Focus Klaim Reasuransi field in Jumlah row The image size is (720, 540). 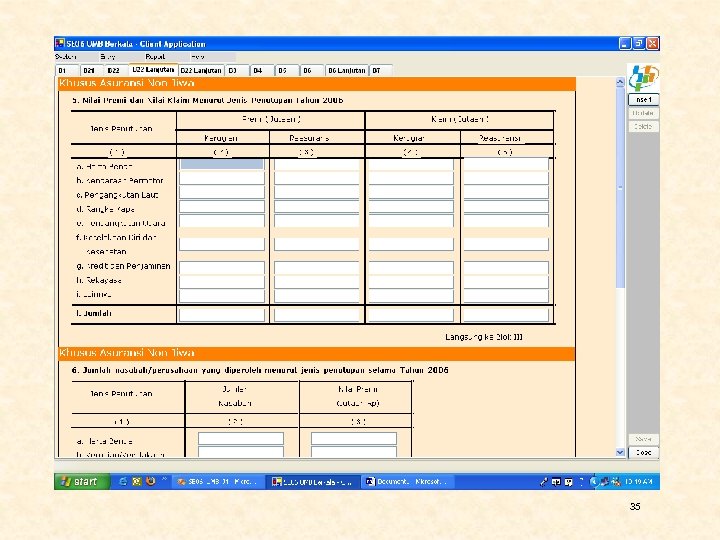tap(506, 315)
